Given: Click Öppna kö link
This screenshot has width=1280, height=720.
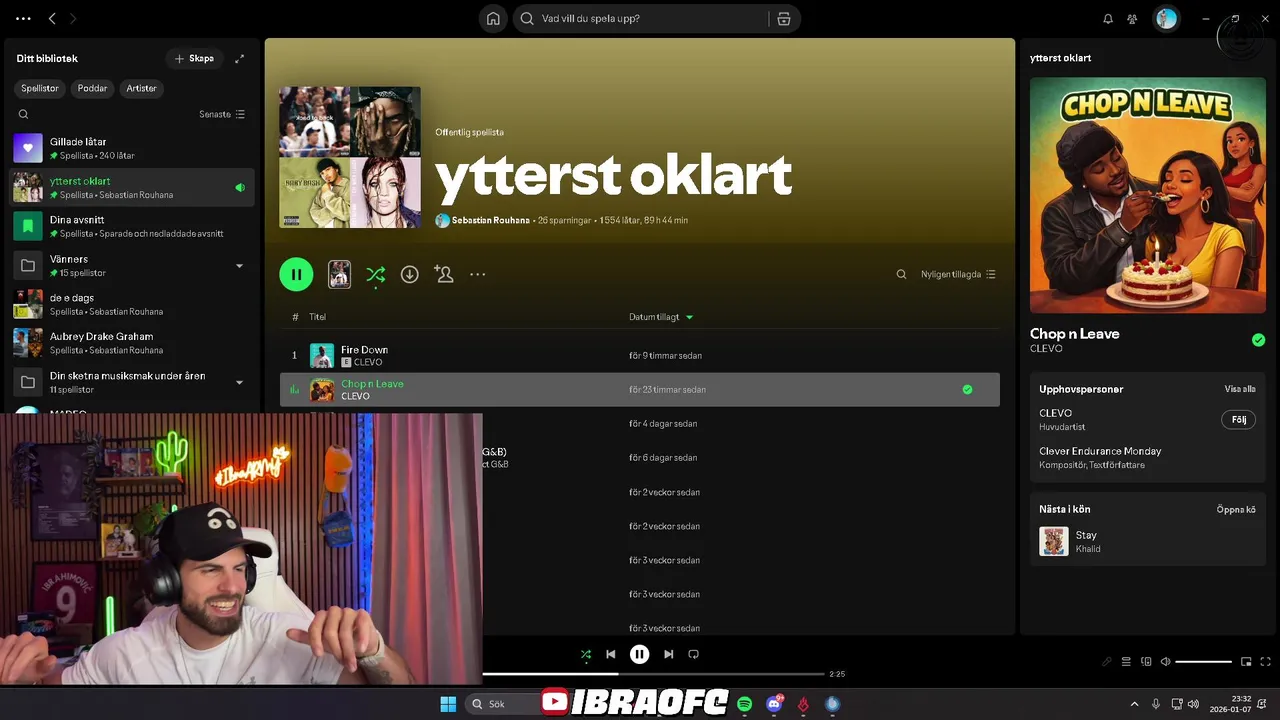Looking at the screenshot, I should click(1236, 510).
